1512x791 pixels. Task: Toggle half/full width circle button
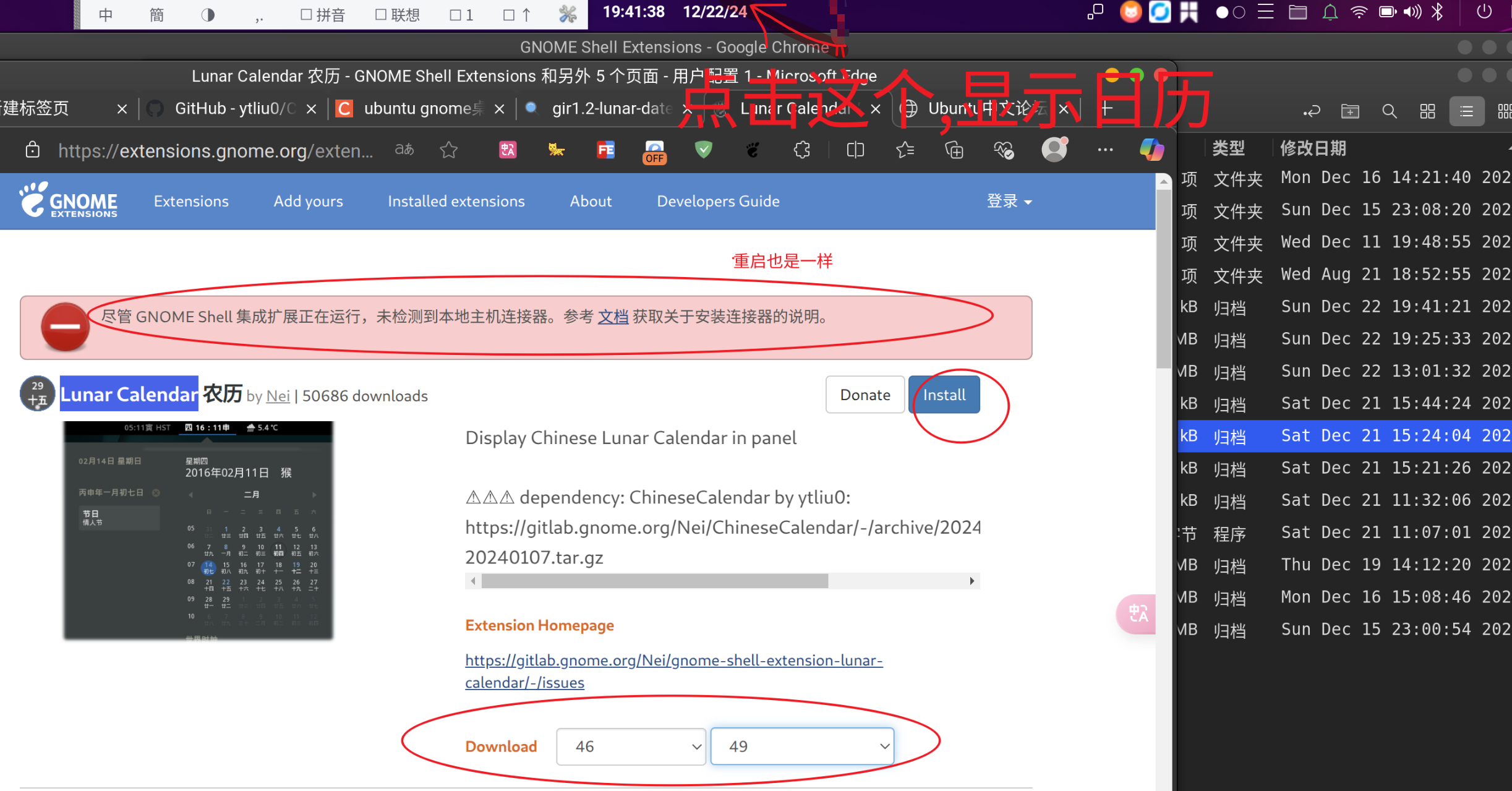pyautogui.click(x=208, y=14)
